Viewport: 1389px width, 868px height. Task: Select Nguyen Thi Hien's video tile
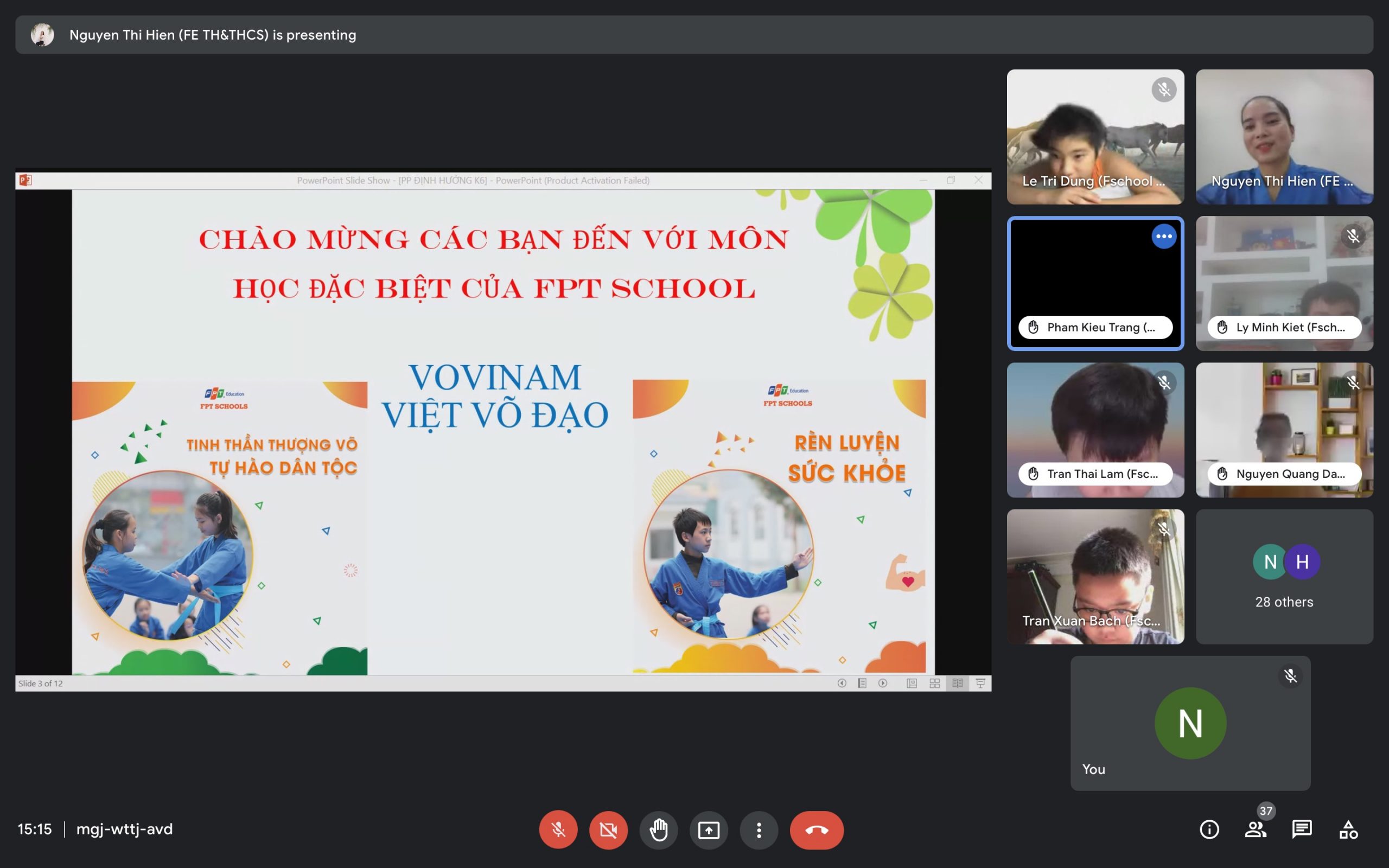(1284, 137)
